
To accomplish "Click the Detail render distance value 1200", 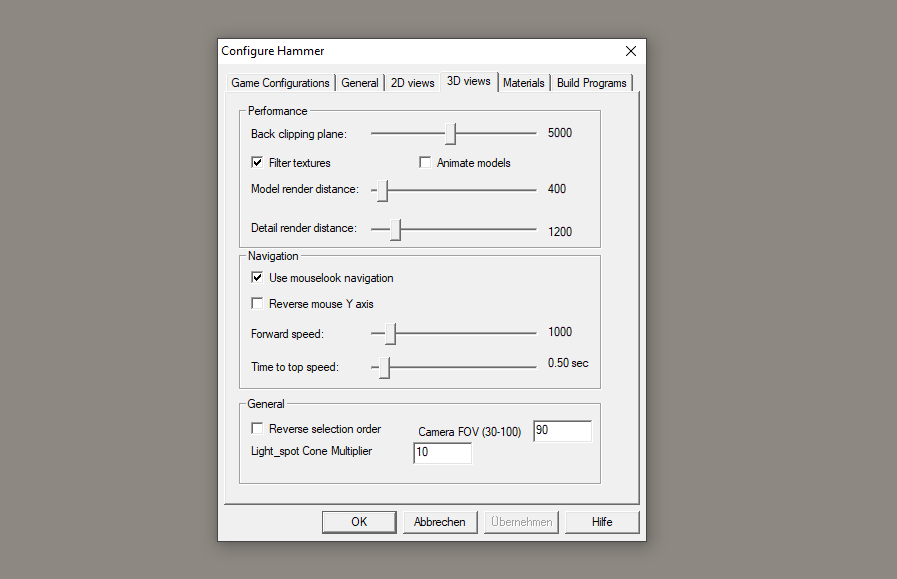I will click(x=560, y=232).
